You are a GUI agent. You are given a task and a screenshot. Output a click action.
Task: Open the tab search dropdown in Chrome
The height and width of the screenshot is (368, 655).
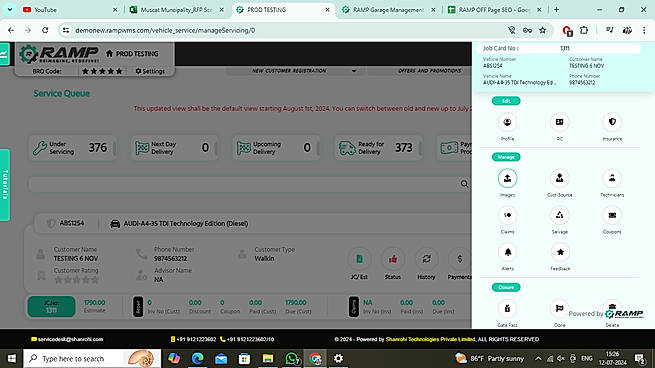[x=10, y=10]
